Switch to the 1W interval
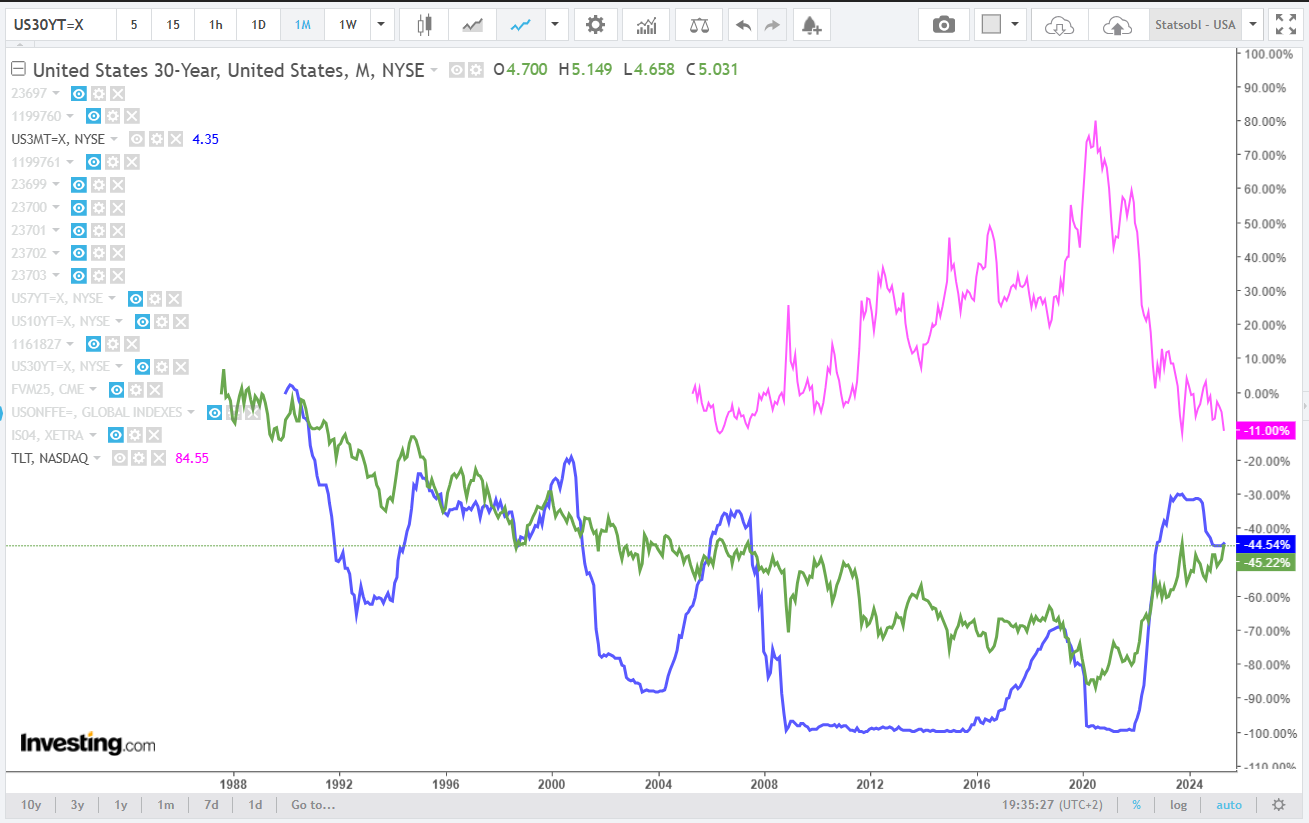The height and width of the screenshot is (823, 1309). point(348,25)
